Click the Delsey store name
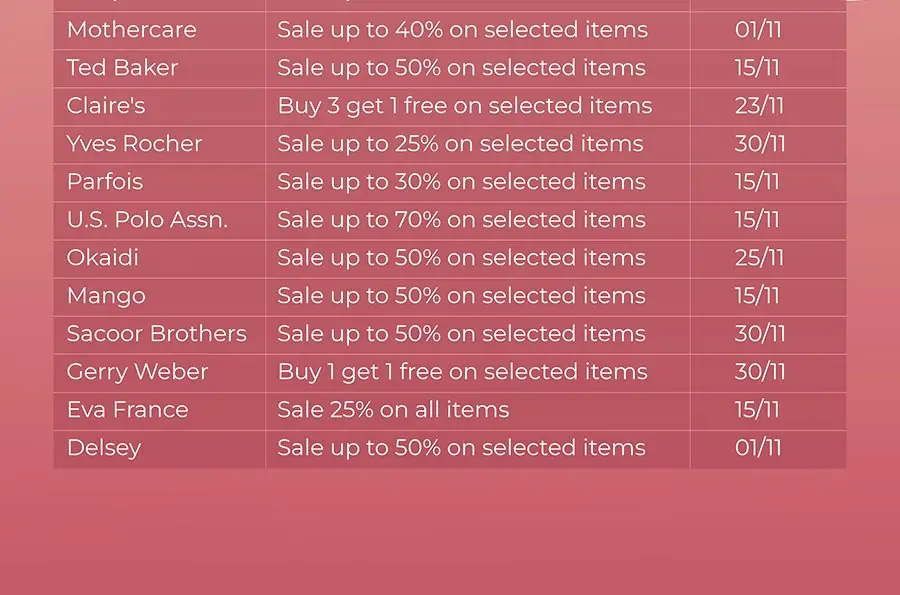 [x=104, y=448]
